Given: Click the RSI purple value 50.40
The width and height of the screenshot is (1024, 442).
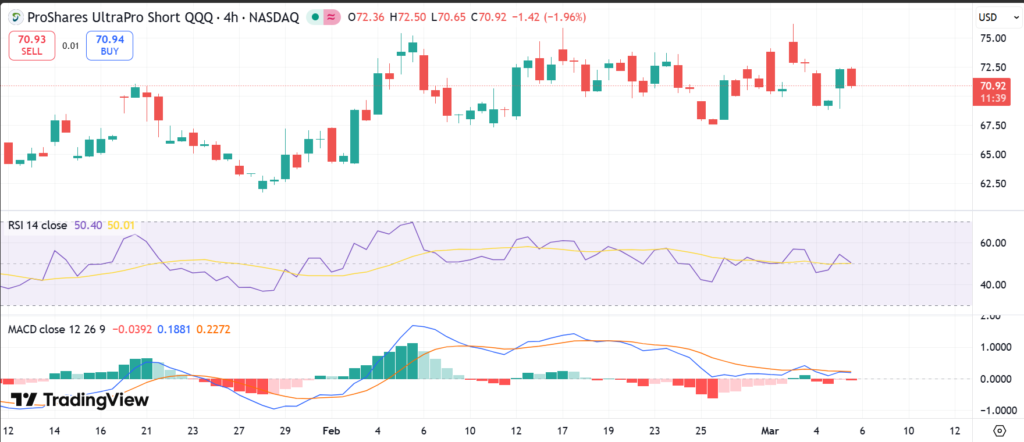Looking at the screenshot, I should click(x=87, y=226).
